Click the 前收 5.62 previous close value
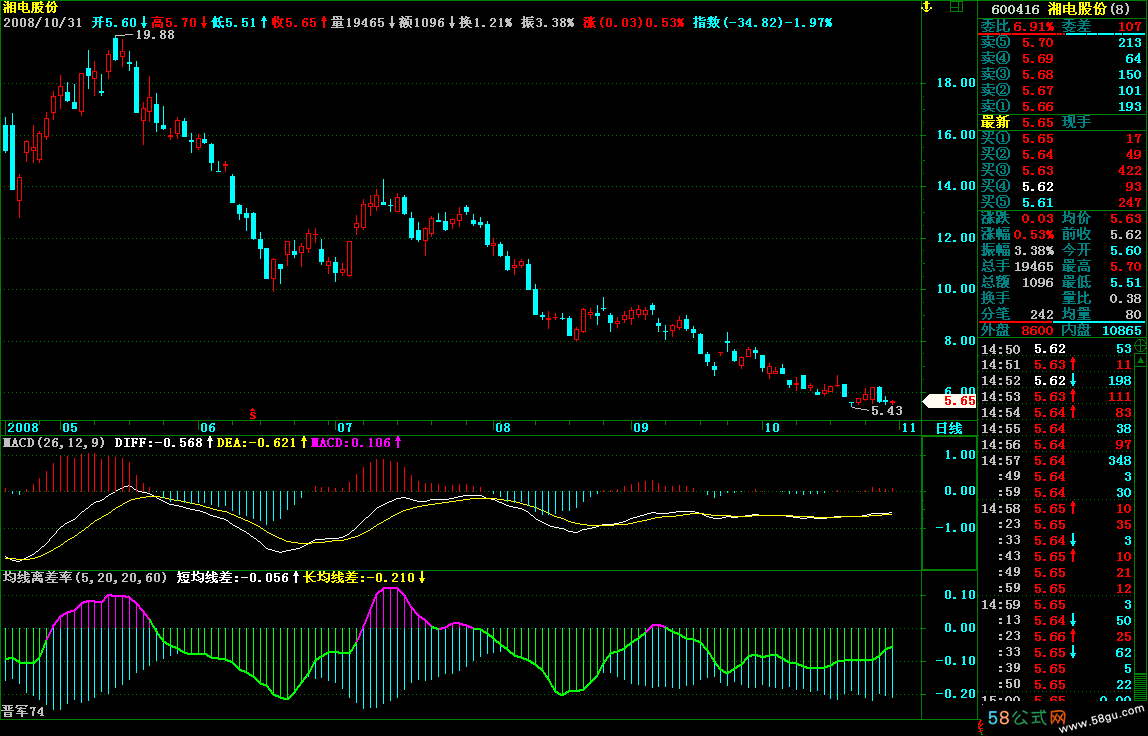The height and width of the screenshot is (736, 1148). click(1126, 234)
